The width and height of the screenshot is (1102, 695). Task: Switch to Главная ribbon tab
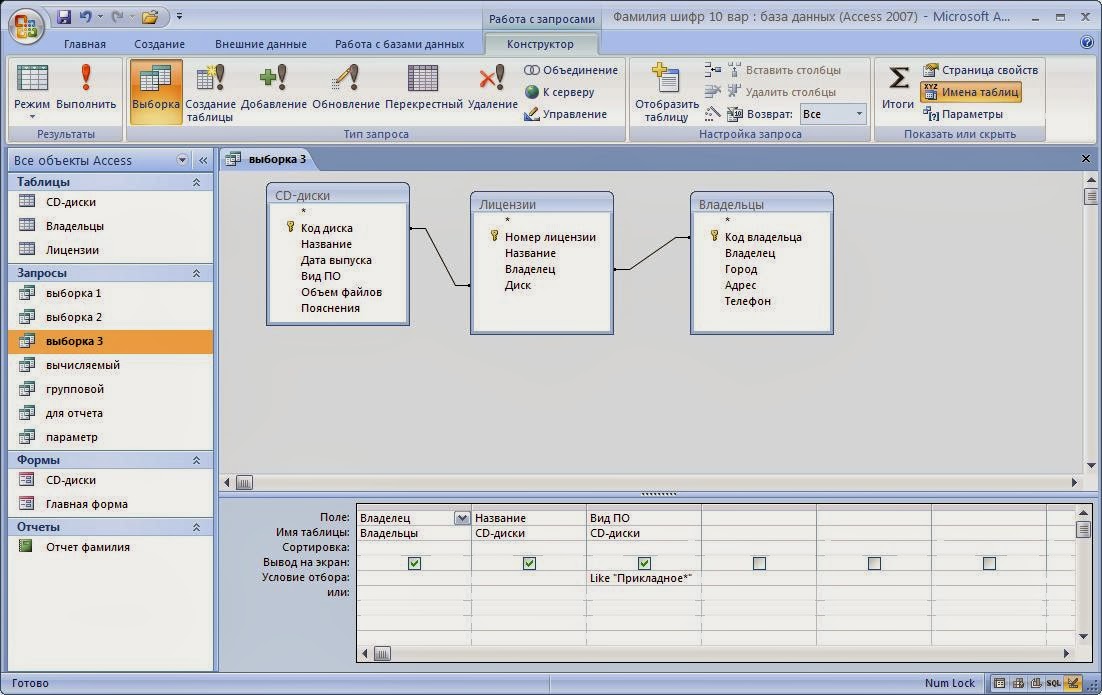click(85, 44)
